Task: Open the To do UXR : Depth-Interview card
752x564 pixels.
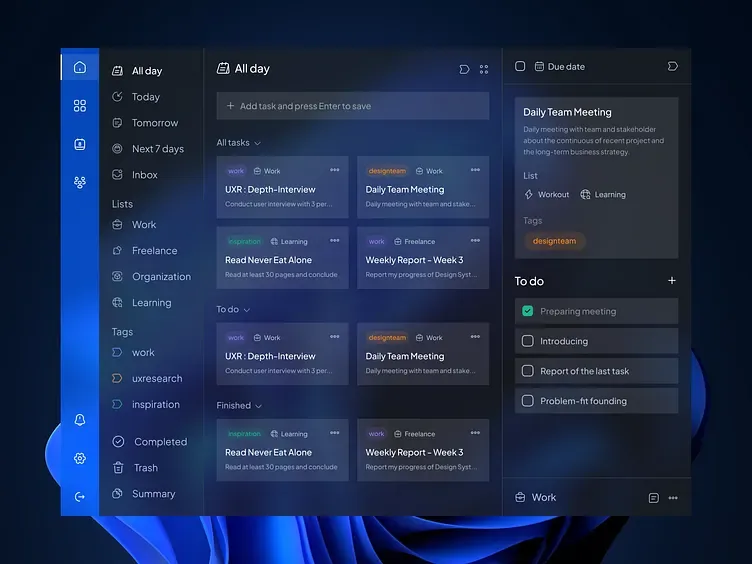Action: point(282,354)
